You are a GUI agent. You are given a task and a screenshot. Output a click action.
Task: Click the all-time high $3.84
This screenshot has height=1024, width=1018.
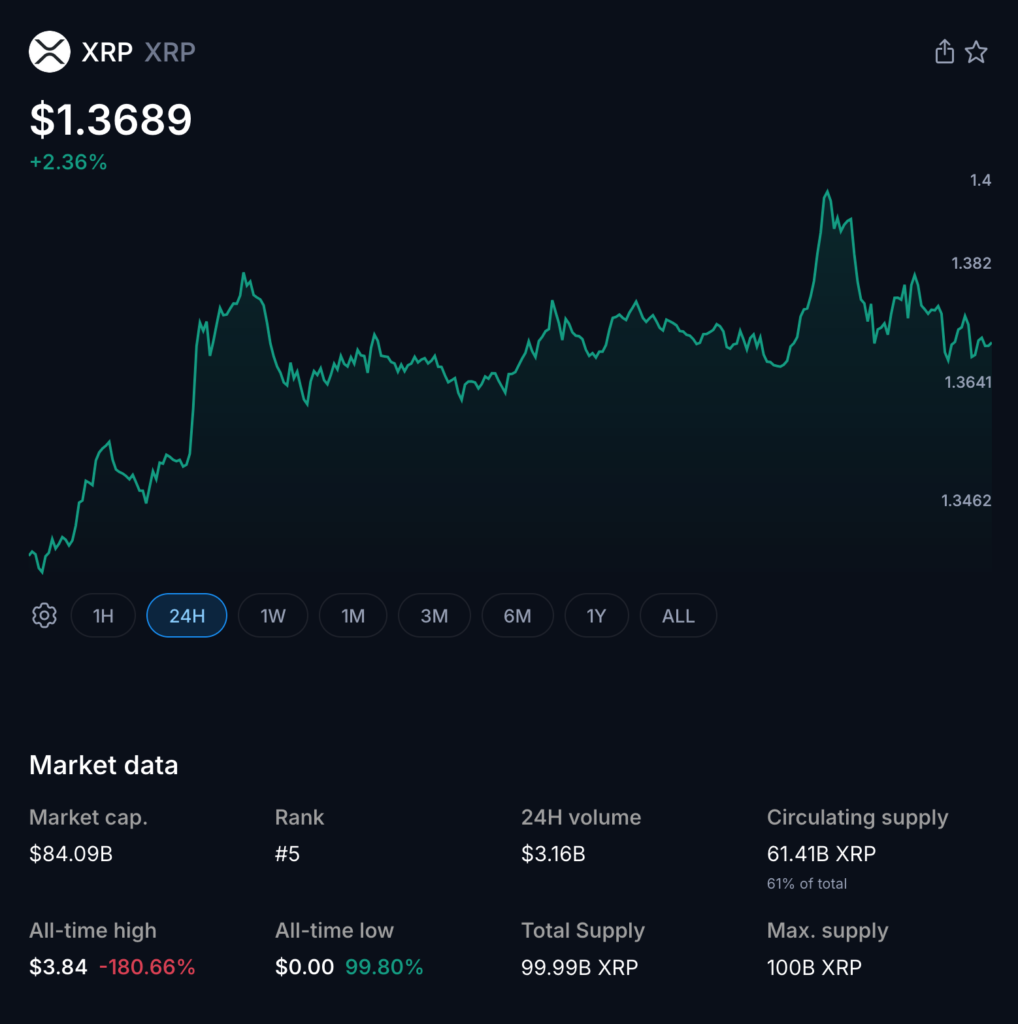58,967
